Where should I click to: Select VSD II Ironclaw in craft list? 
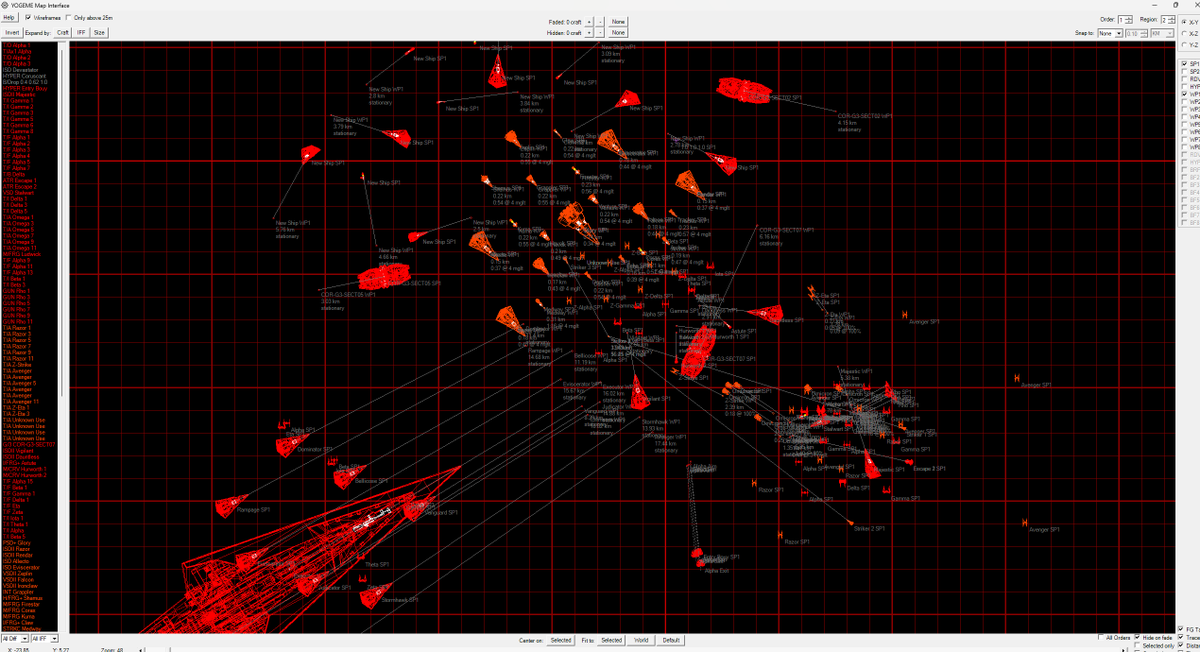(20, 586)
